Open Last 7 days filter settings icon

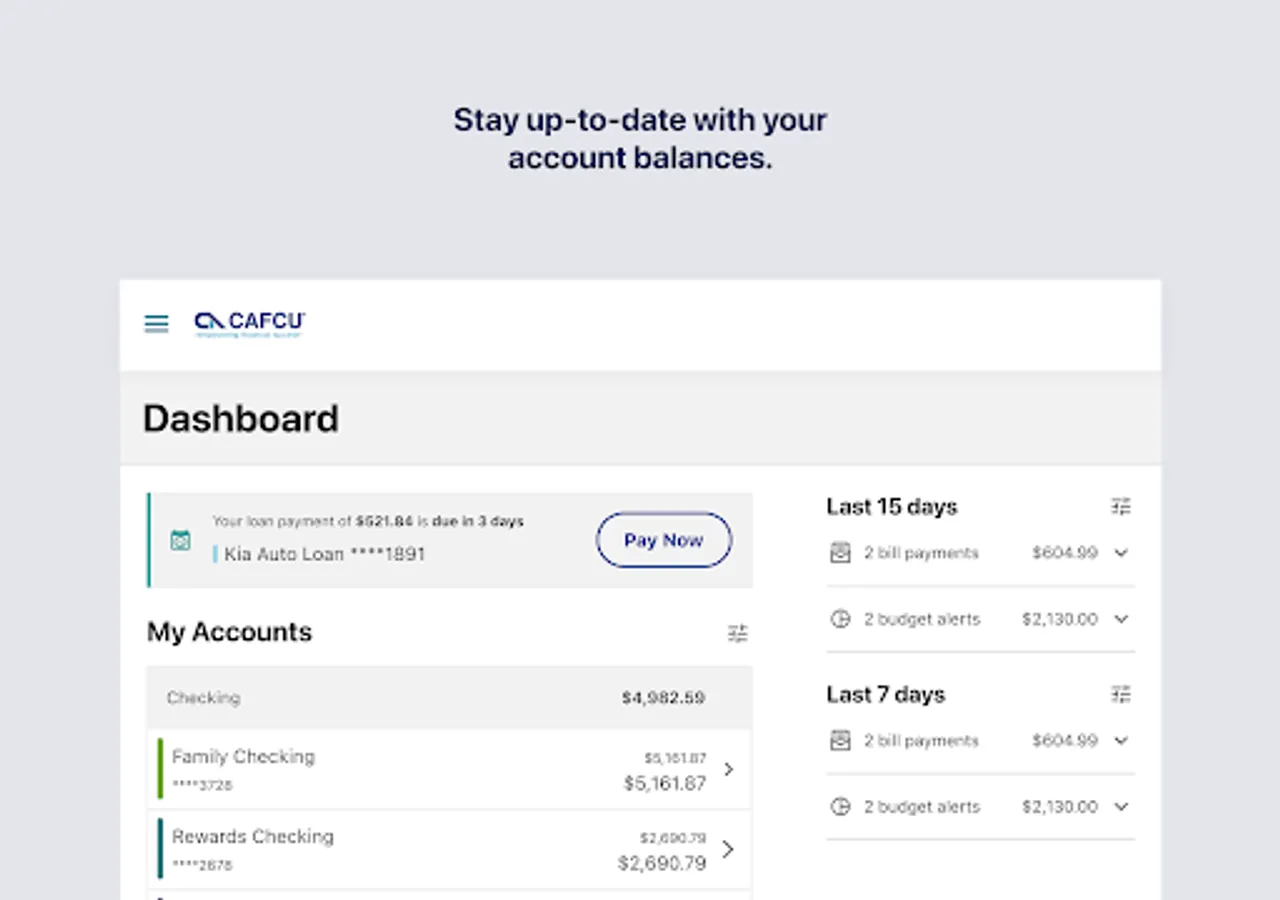click(1121, 694)
